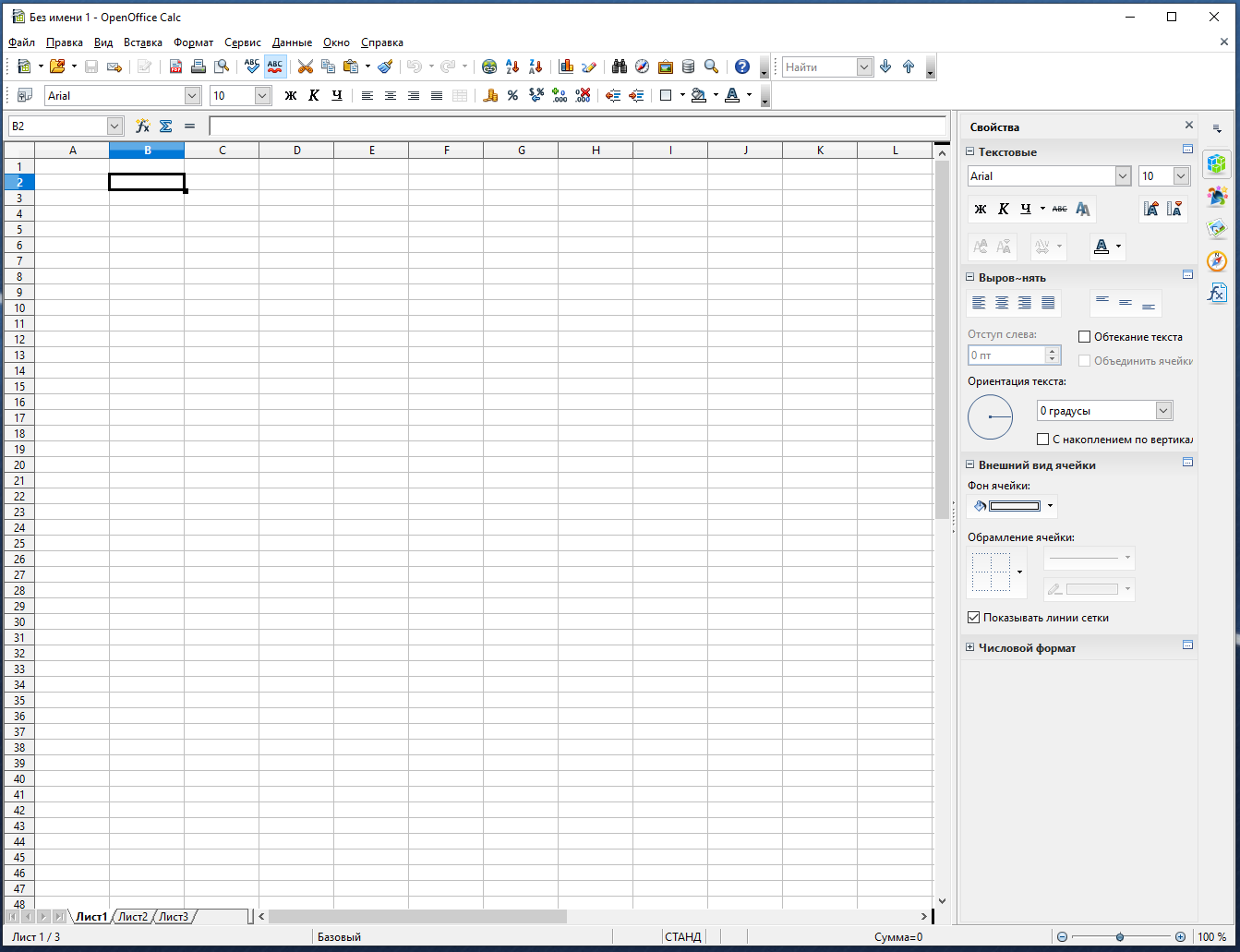This screenshot has width=1240, height=952.
Task: Expand the Числовой формат section
Action: point(970,648)
